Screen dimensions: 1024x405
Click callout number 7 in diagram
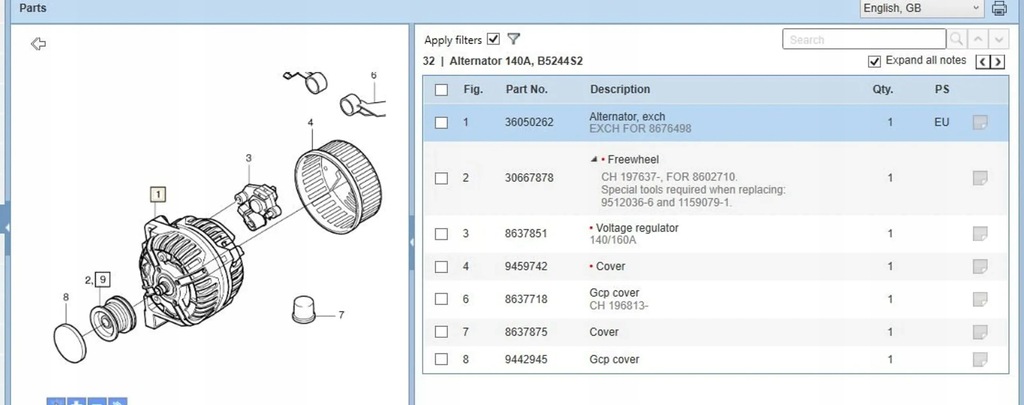(341, 315)
